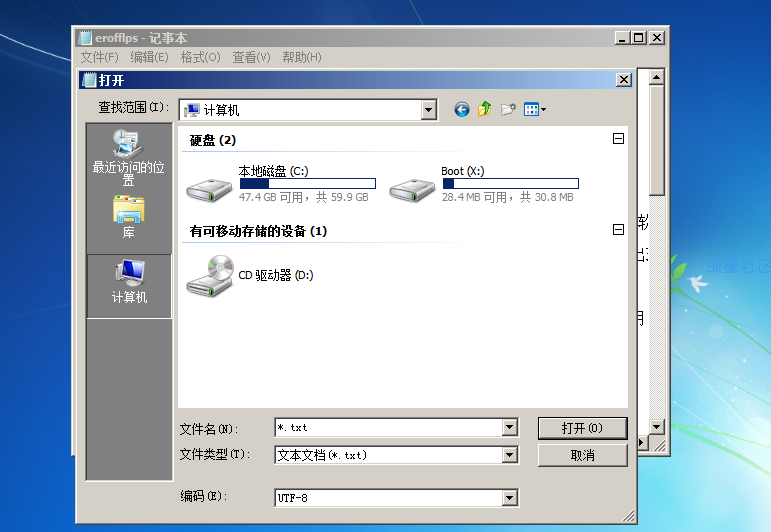This screenshot has width=771, height=532.
Task: Click the file name (文件名) input field
Action: click(388, 428)
